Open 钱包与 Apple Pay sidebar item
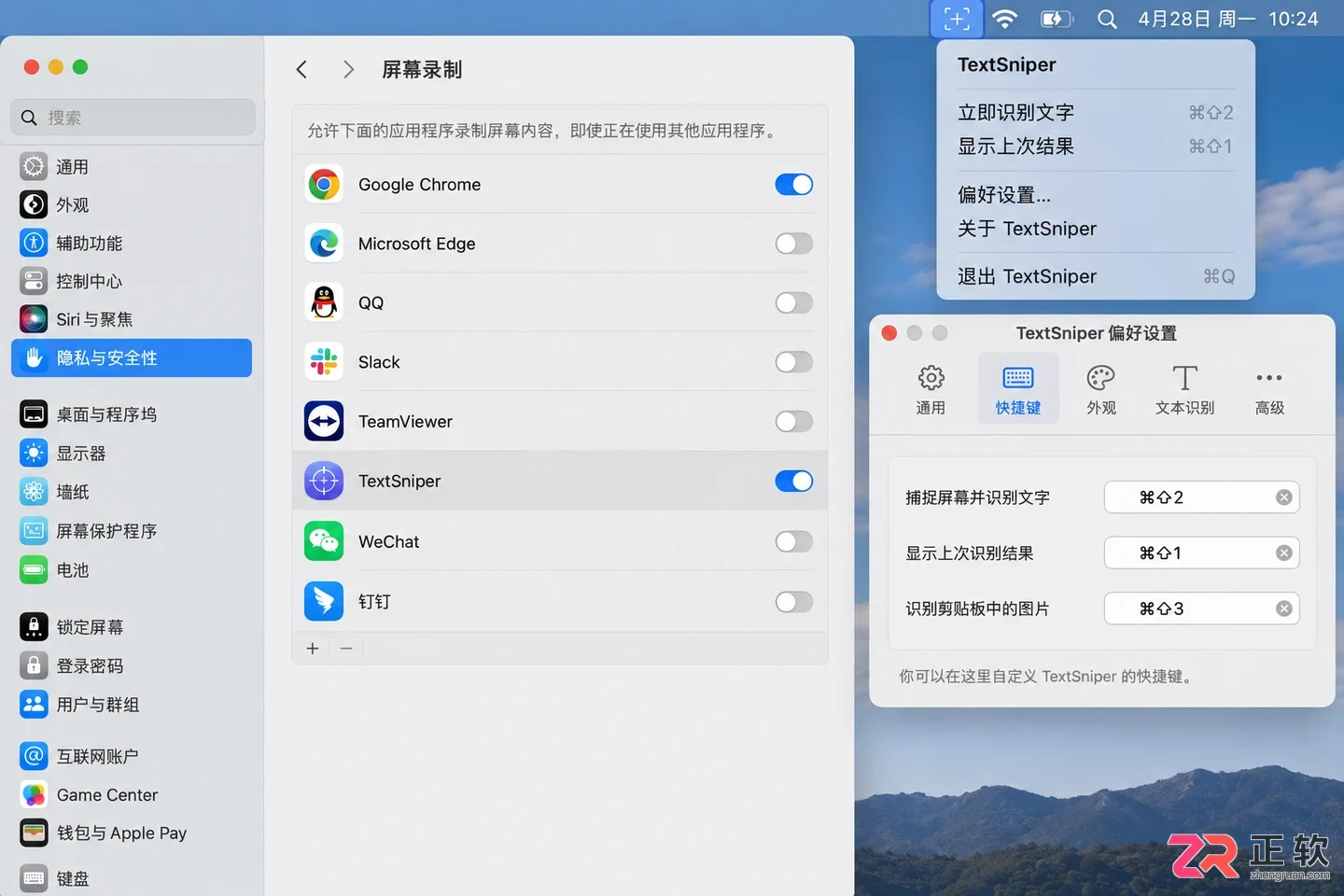The width and height of the screenshot is (1344, 896). pos(132,833)
